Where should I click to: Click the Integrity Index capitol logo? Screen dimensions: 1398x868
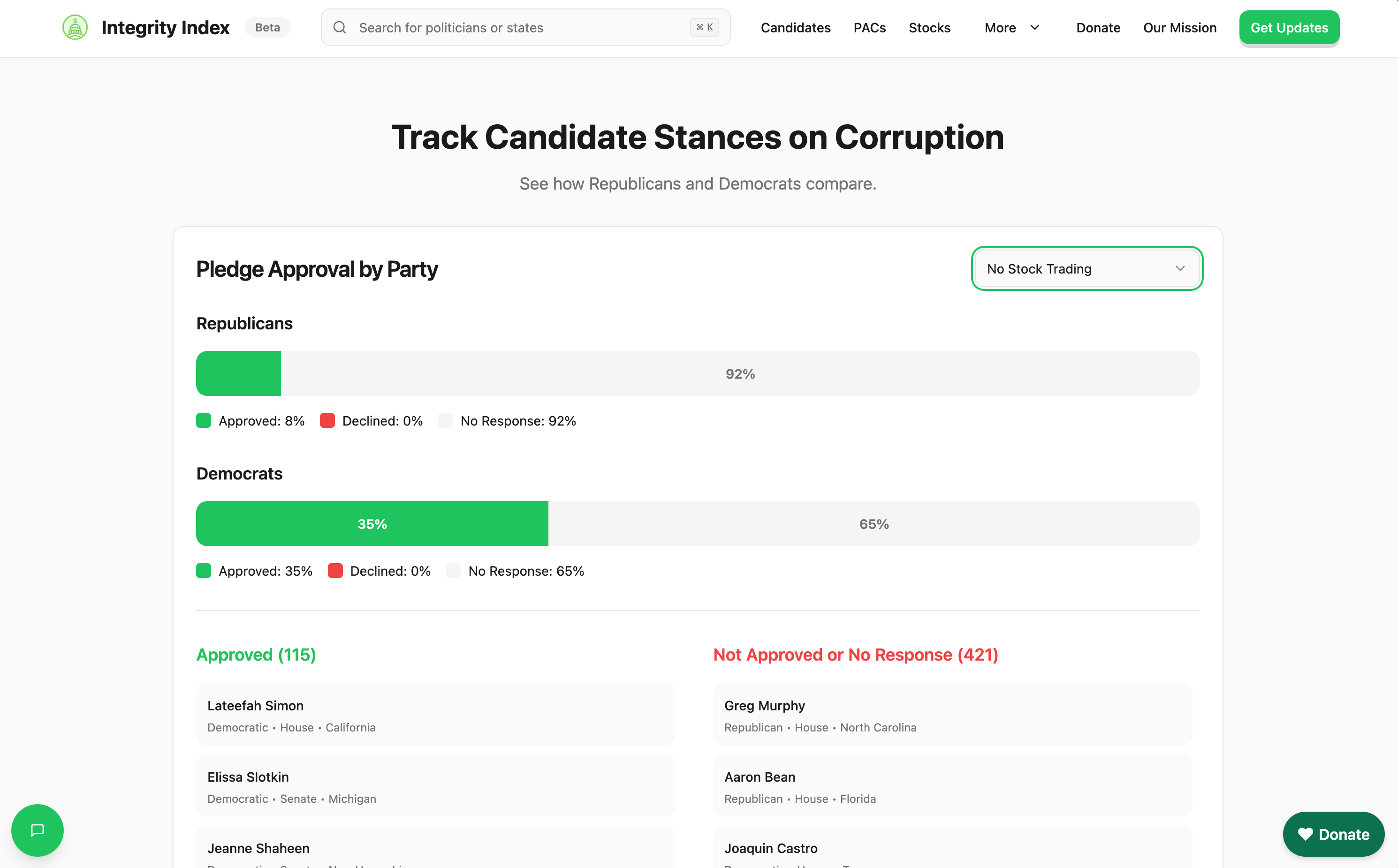tap(75, 27)
